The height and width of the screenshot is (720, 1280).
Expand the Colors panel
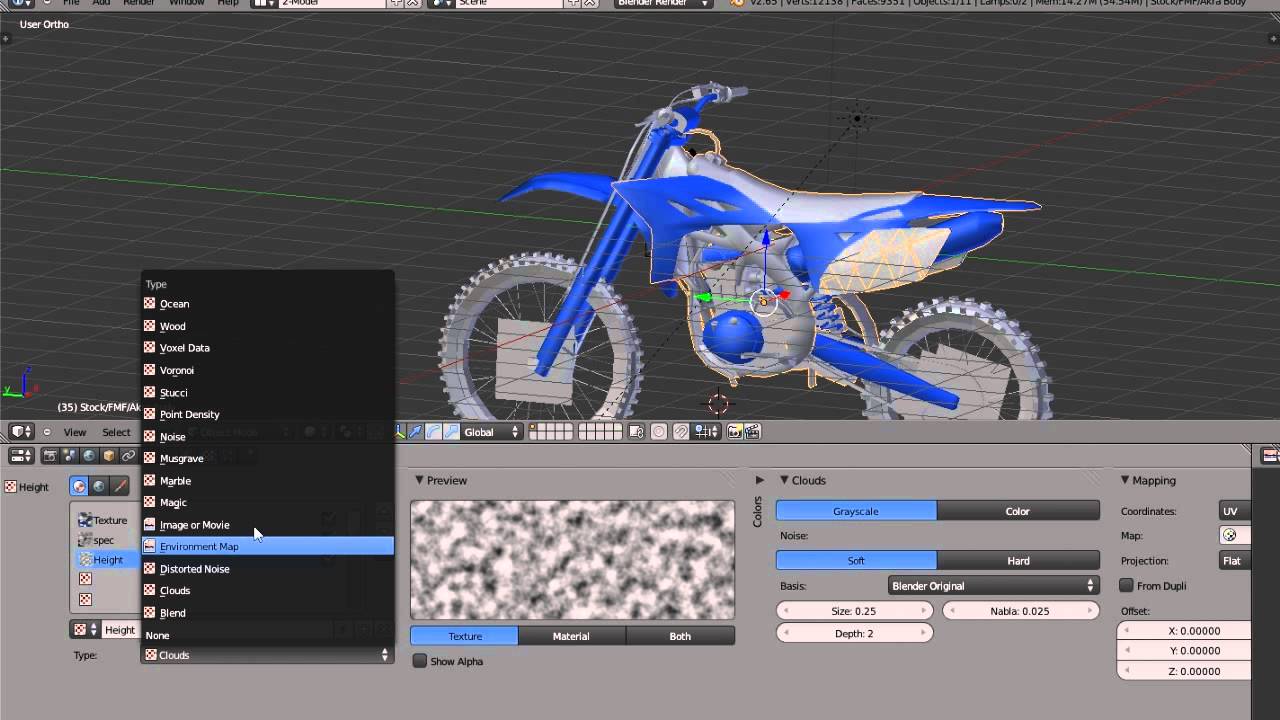point(759,480)
